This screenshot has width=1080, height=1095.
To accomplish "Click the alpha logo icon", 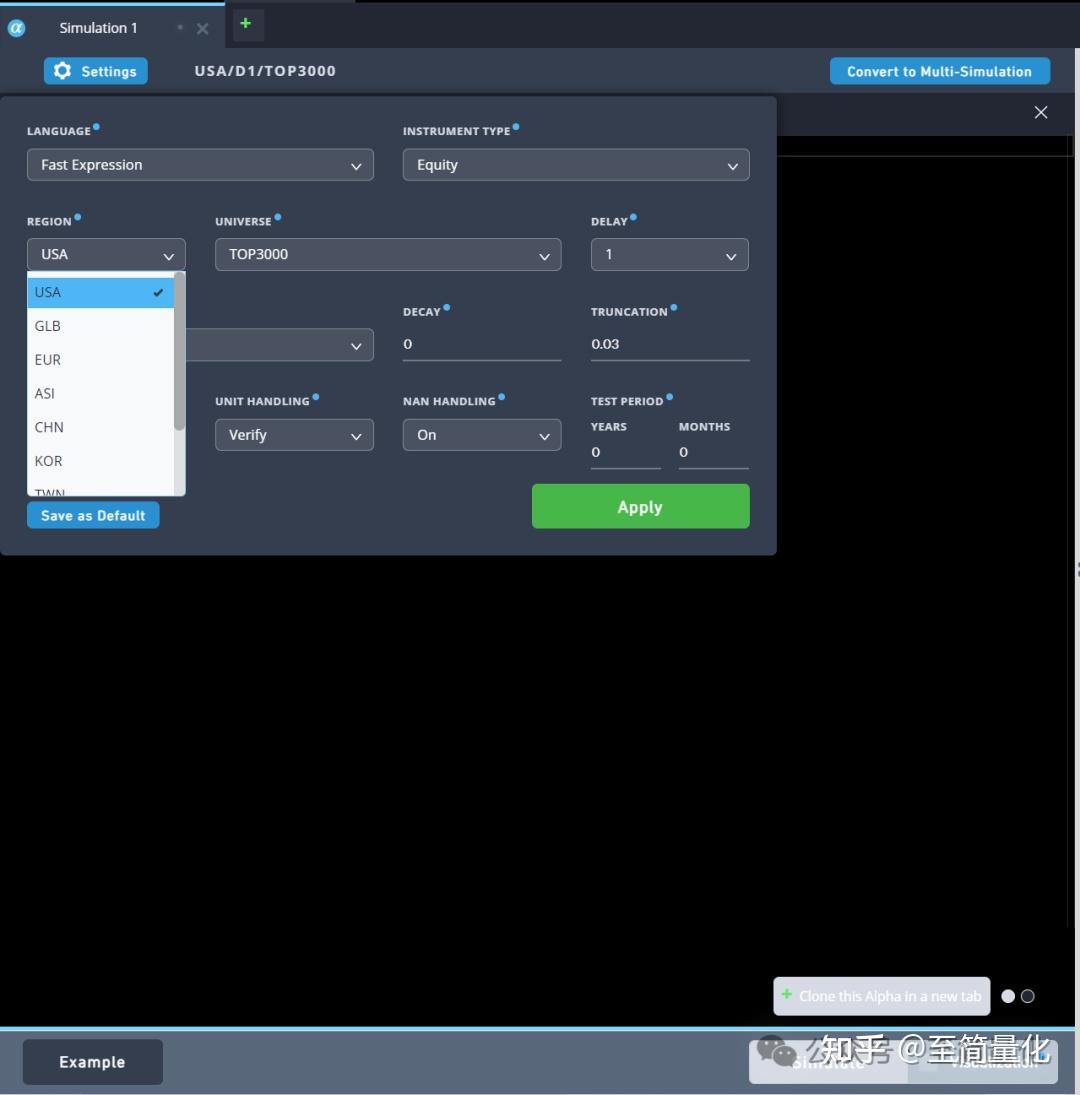I will tap(16, 28).
